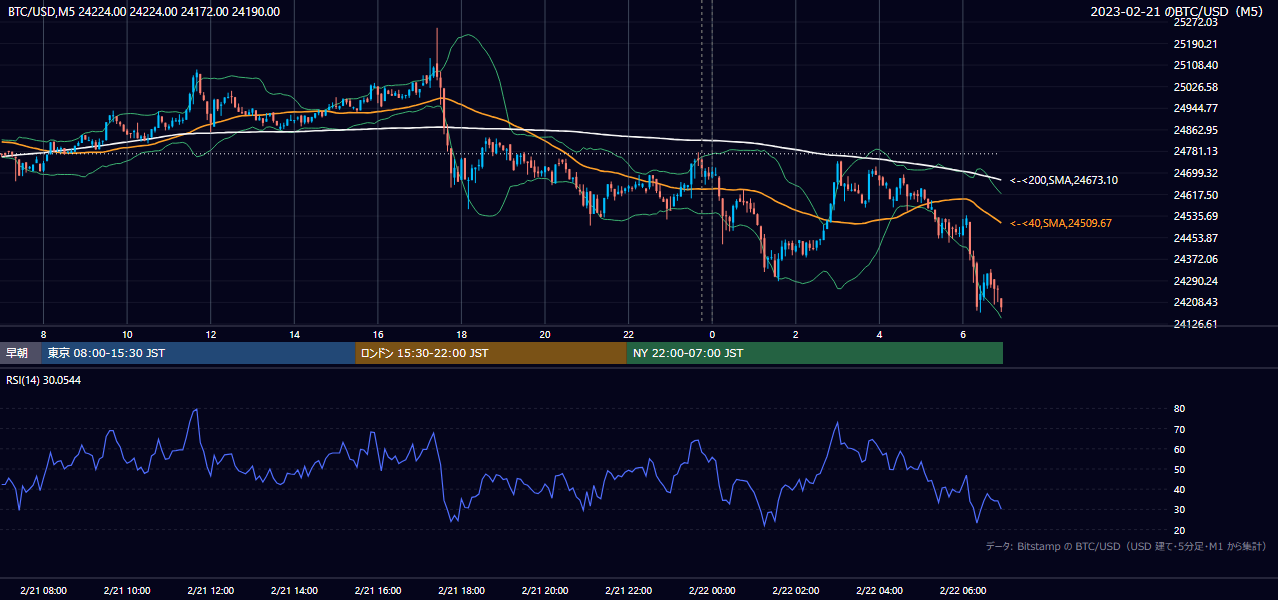1278x600 pixels.
Task: Click the RSI level 60 axis label
Action: (x=1179, y=449)
